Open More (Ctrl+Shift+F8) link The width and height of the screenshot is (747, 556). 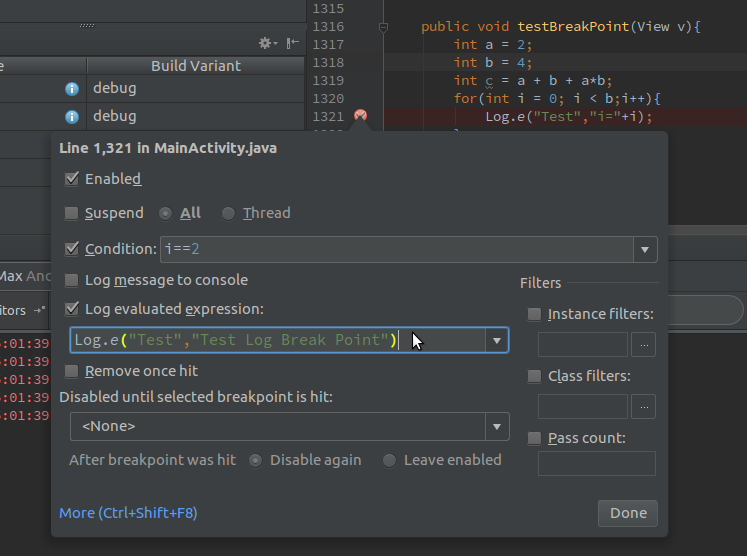pyautogui.click(x=128, y=513)
